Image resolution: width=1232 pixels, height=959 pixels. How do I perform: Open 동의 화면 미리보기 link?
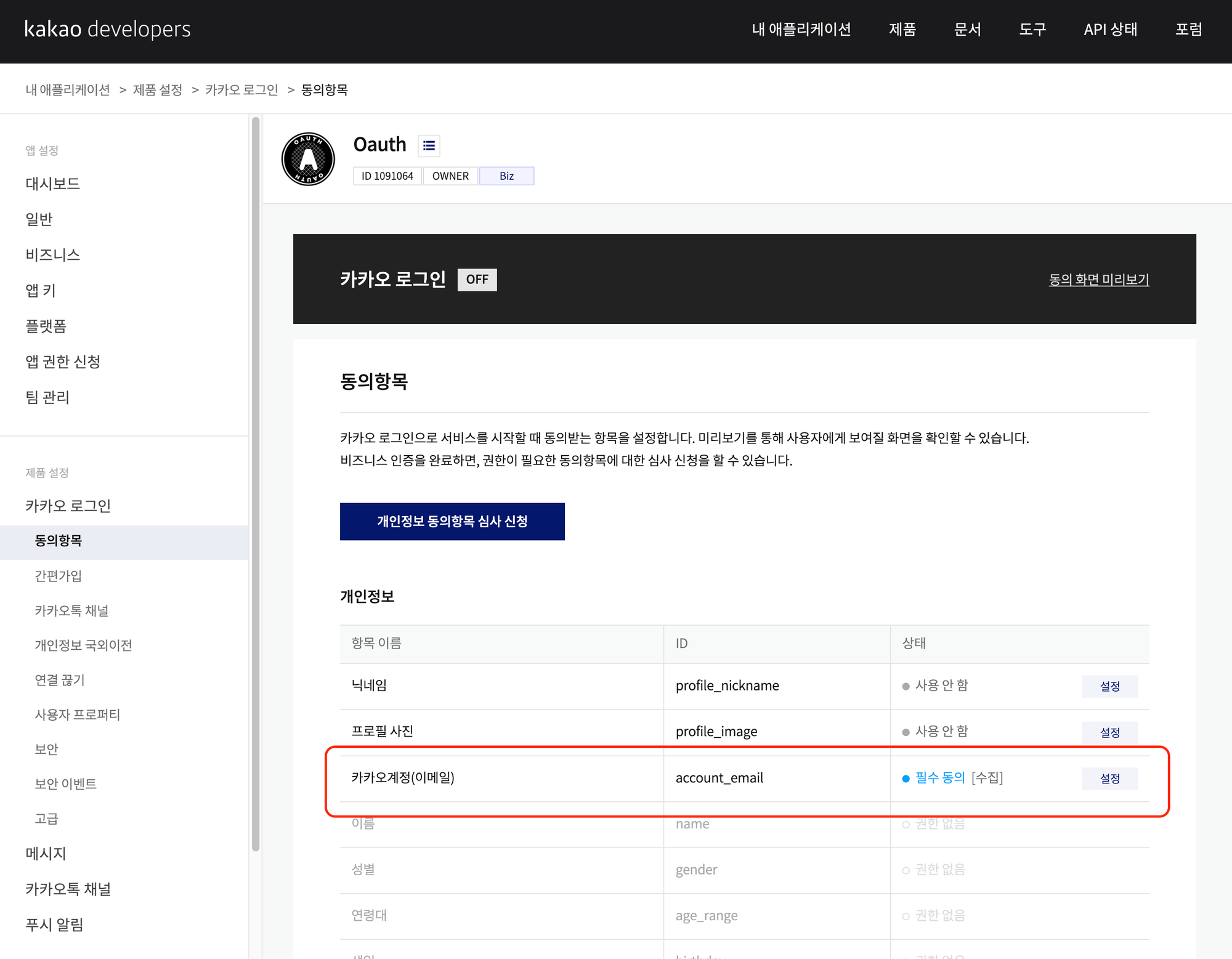pyautogui.click(x=1098, y=280)
